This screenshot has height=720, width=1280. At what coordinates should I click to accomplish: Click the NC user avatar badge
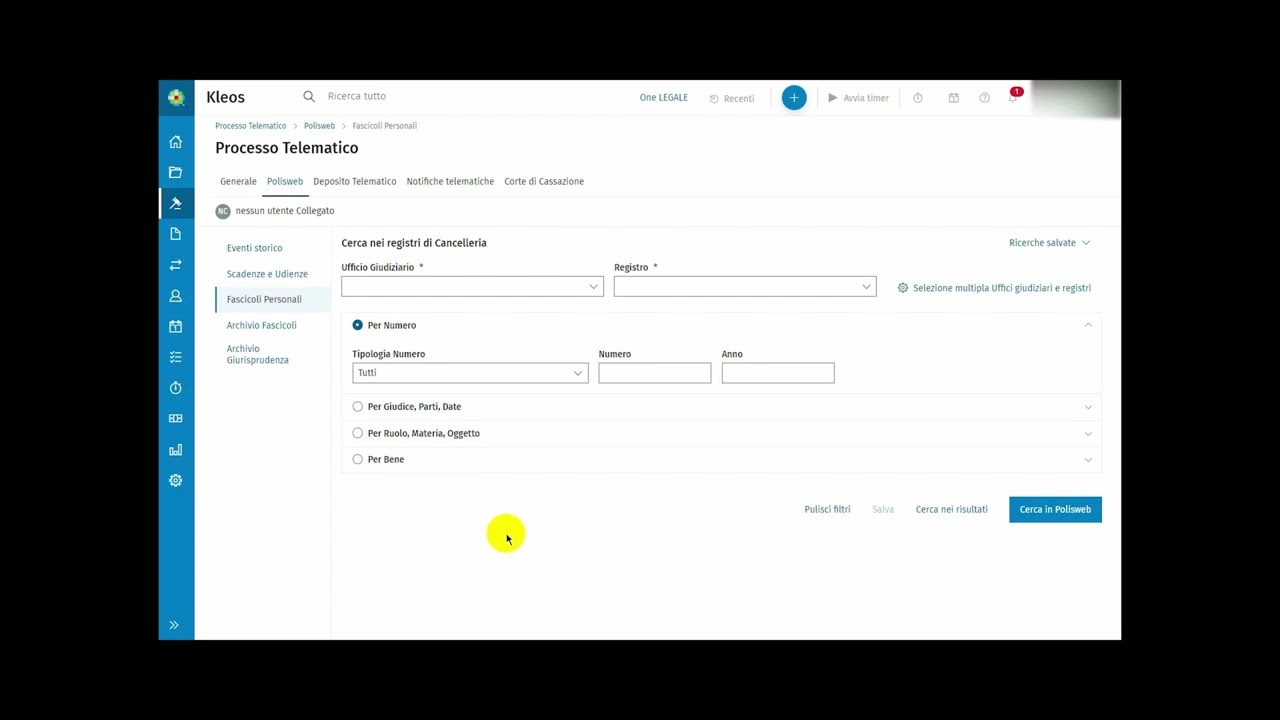click(223, 211)
